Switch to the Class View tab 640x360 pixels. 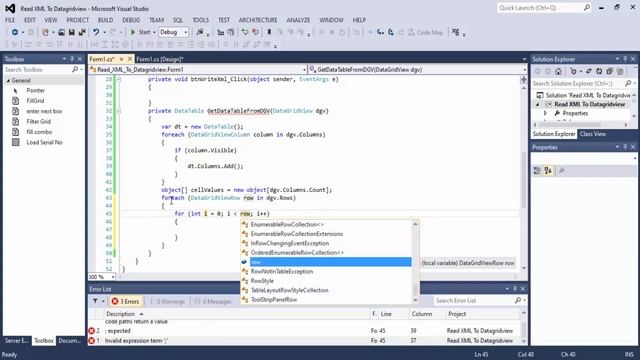(x=593, y=134)
